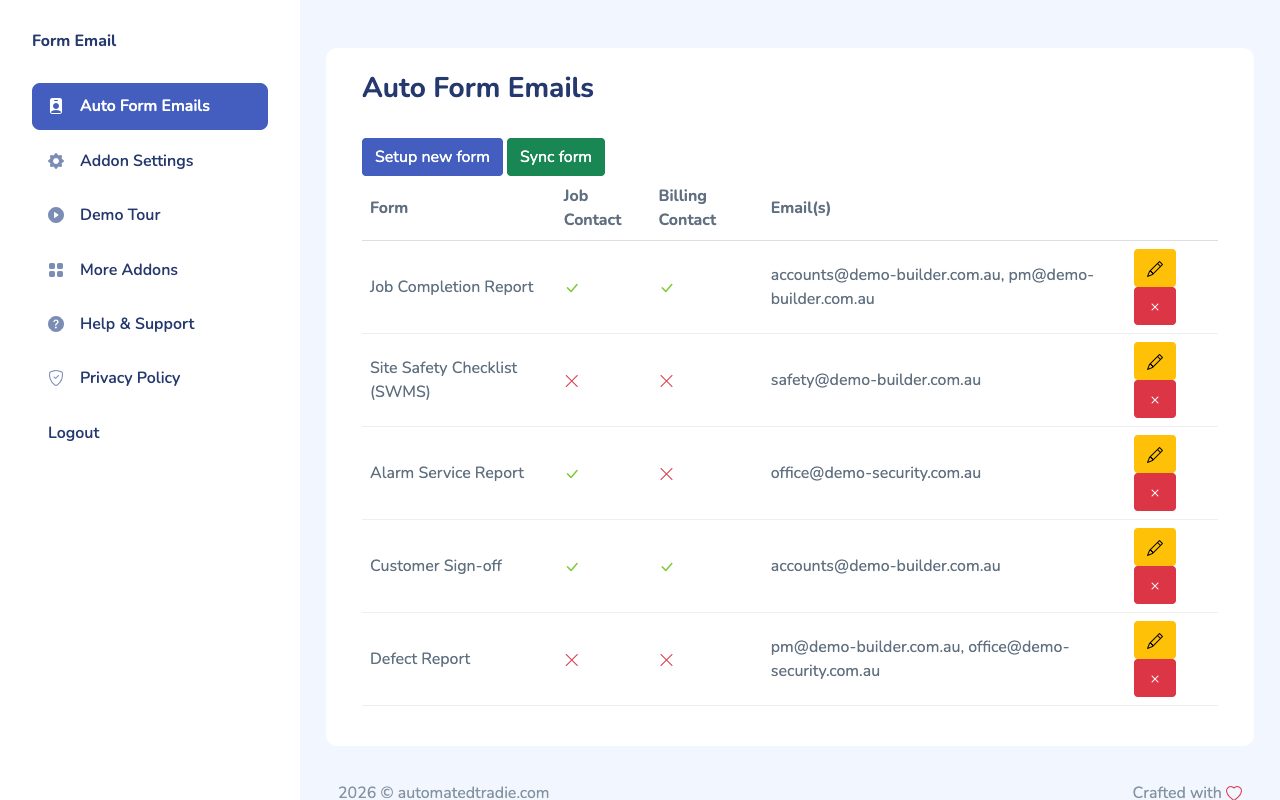Click Job Completion Report email addresses

click(933, 287)
